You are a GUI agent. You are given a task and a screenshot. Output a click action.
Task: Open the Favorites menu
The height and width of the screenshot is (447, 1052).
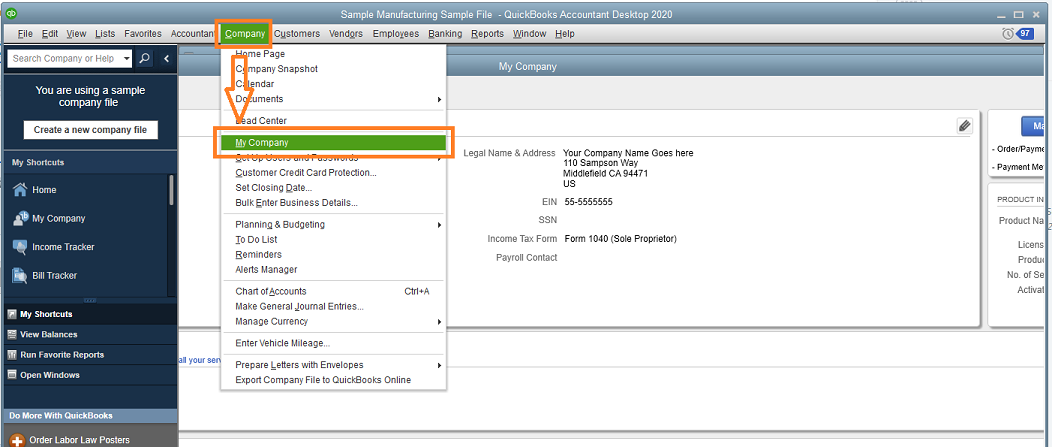[143, 34]
